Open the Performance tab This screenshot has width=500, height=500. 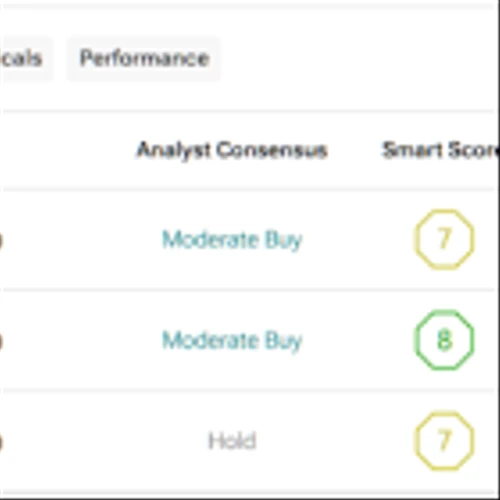(x=144, y=58)
